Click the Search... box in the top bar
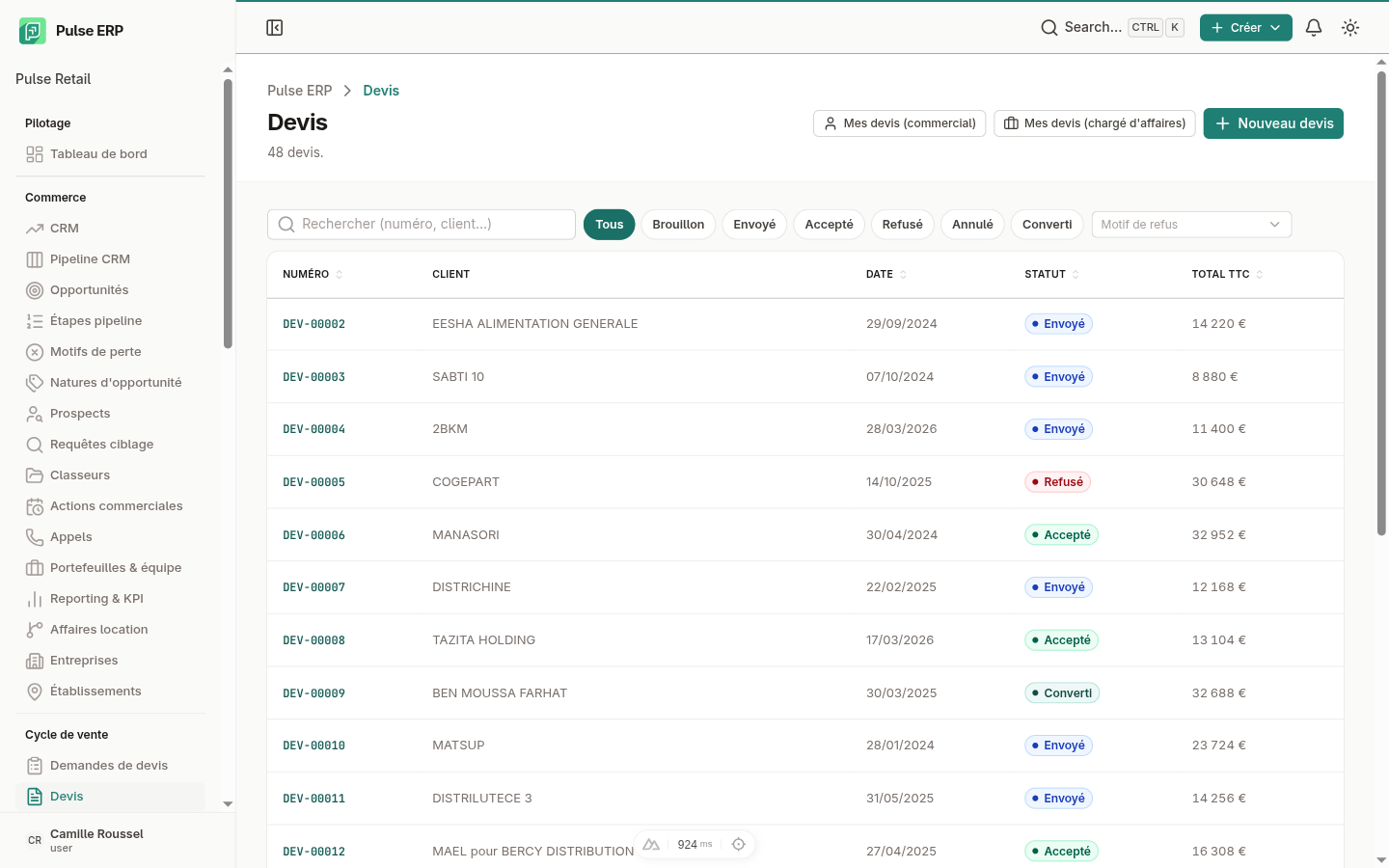The height and width of the screenshot is (868, 1389). (x=1111, y=28)
